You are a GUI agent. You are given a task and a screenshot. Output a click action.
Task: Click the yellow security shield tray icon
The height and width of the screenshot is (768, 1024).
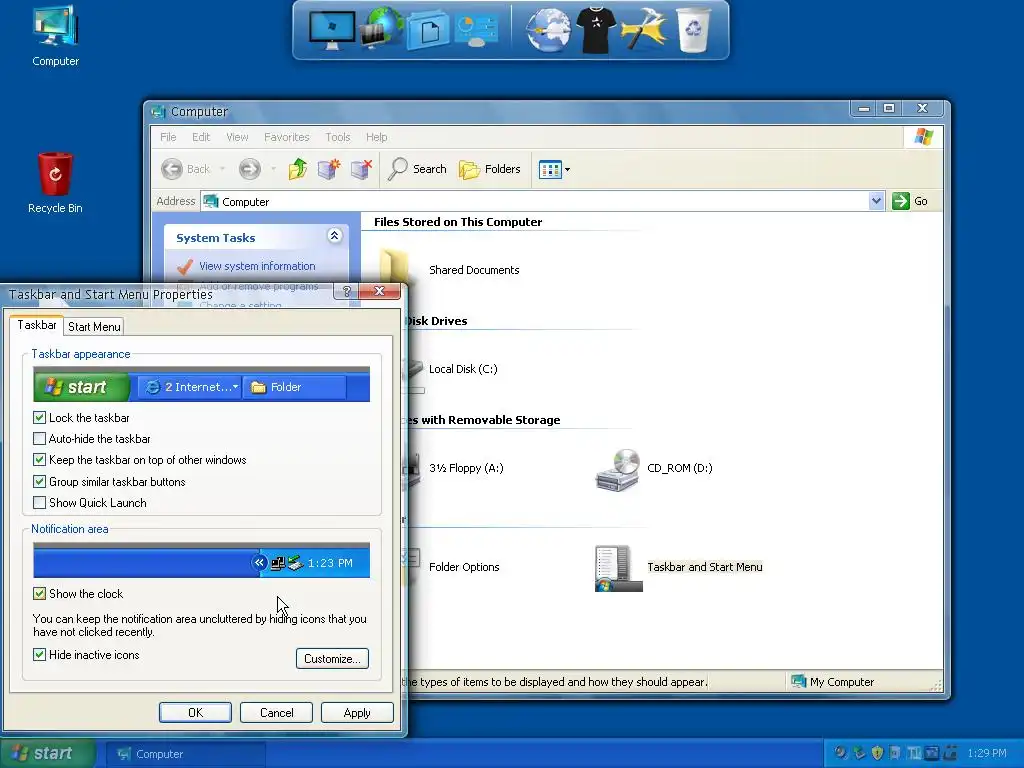click(877, 753)
